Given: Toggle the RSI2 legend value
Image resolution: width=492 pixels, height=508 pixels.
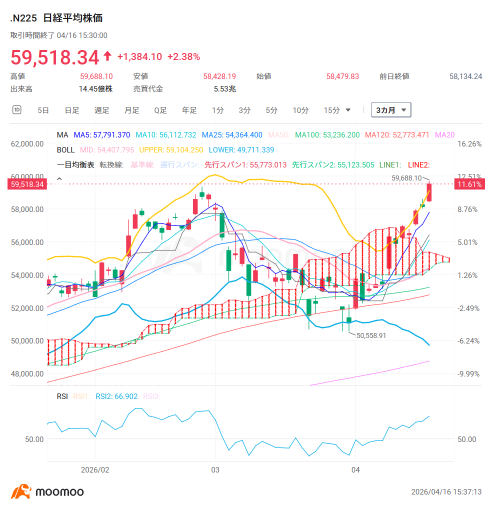Looking at the screenshot, I should (x=116, y=396).
